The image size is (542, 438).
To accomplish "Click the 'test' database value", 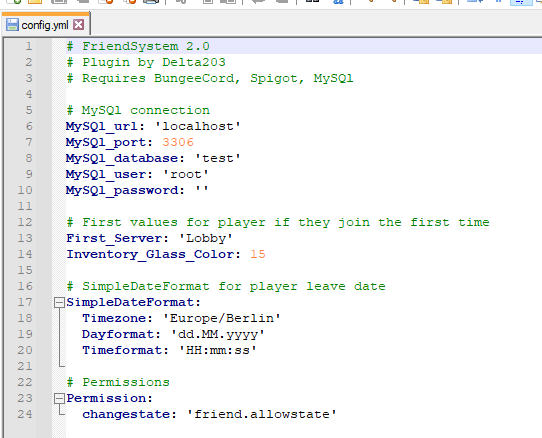I will pos(218,158).
